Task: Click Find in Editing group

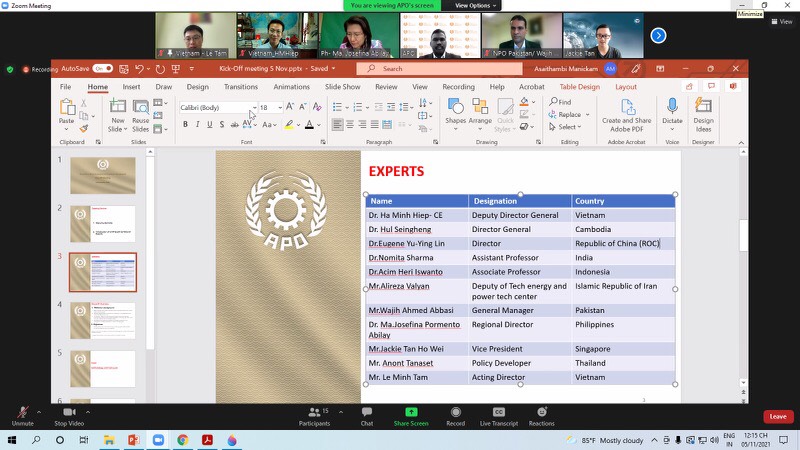Action: (x=560, y=102)
